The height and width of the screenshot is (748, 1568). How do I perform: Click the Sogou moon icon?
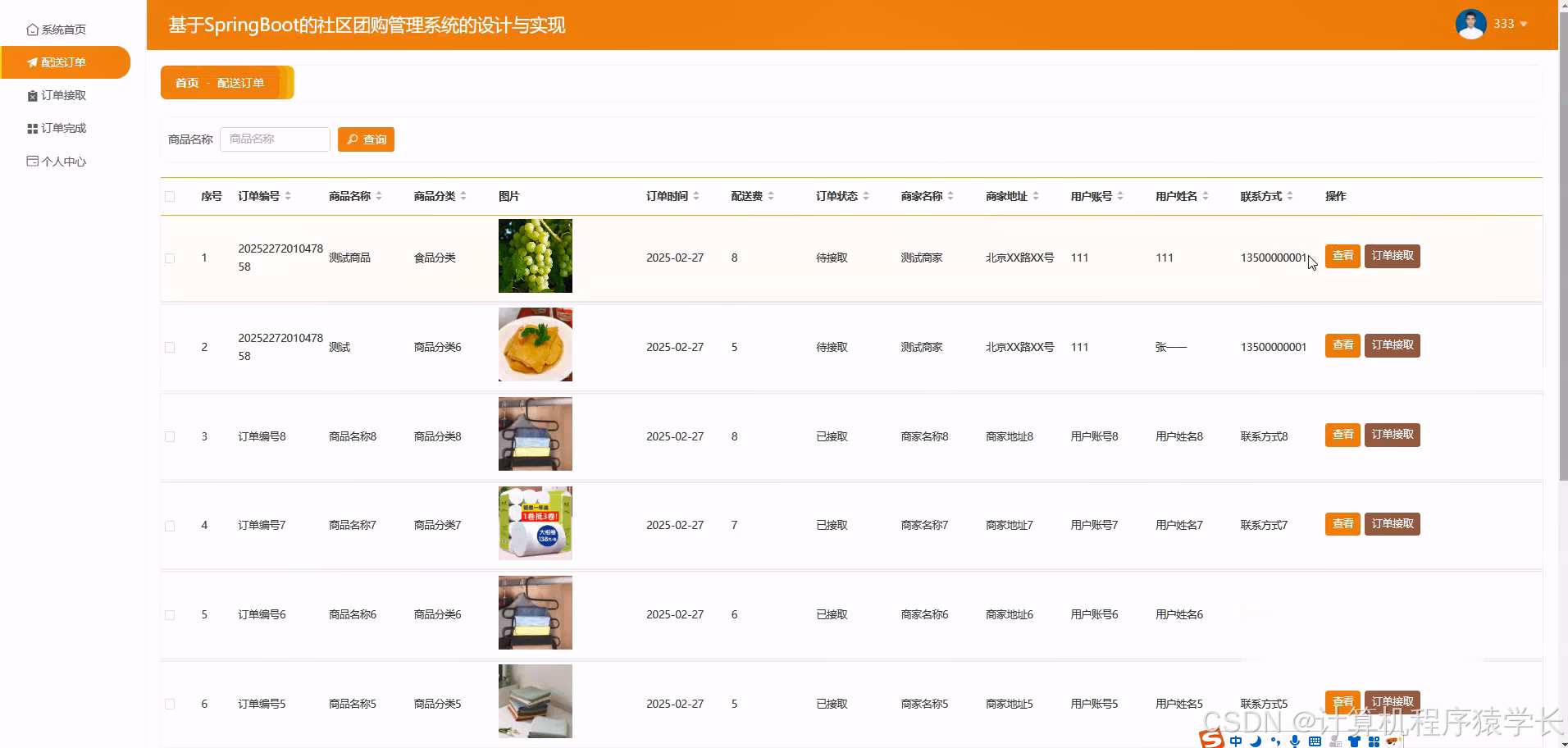(x=1256, y=741)
